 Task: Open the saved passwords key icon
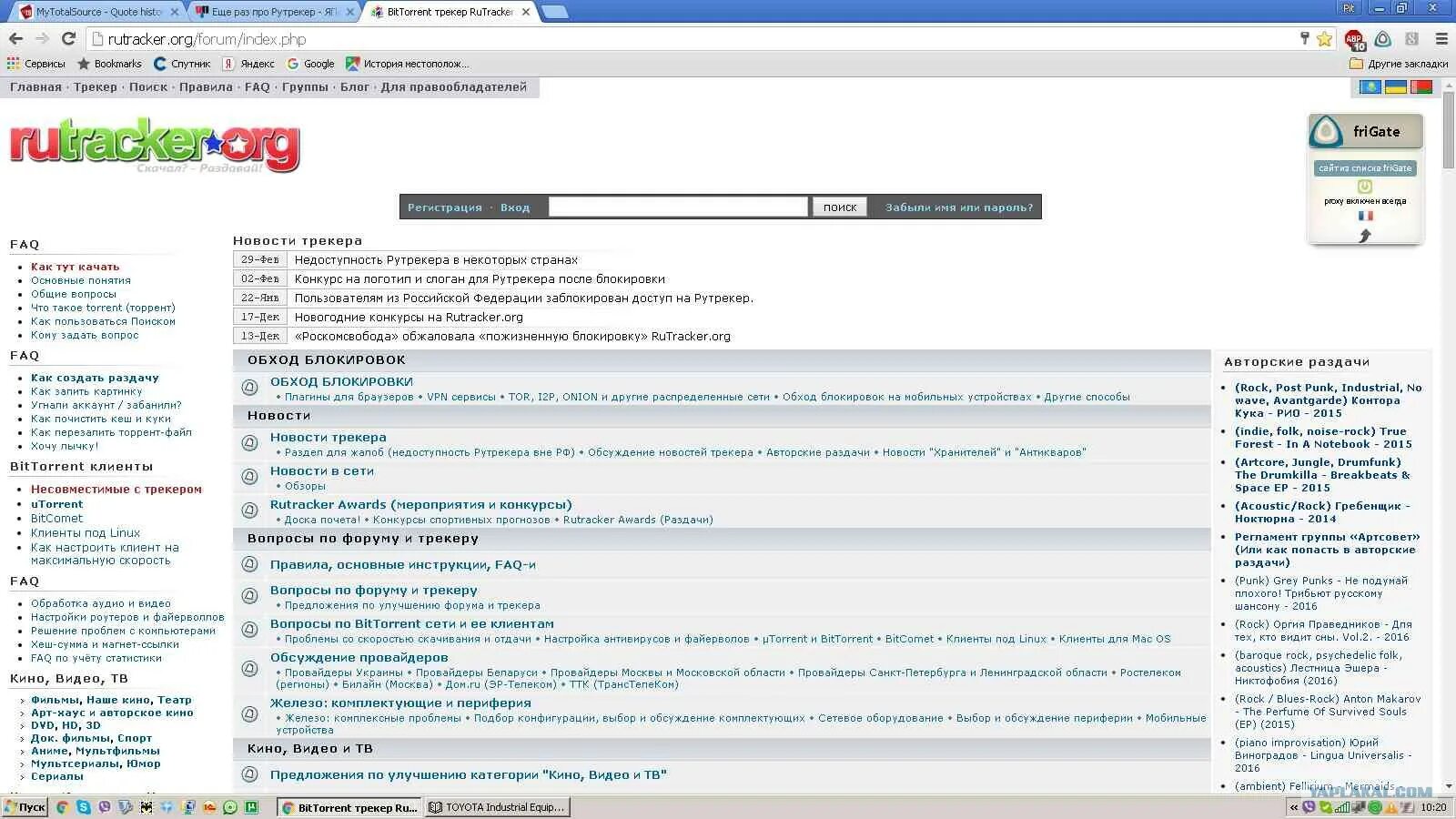pos(1305,38)
